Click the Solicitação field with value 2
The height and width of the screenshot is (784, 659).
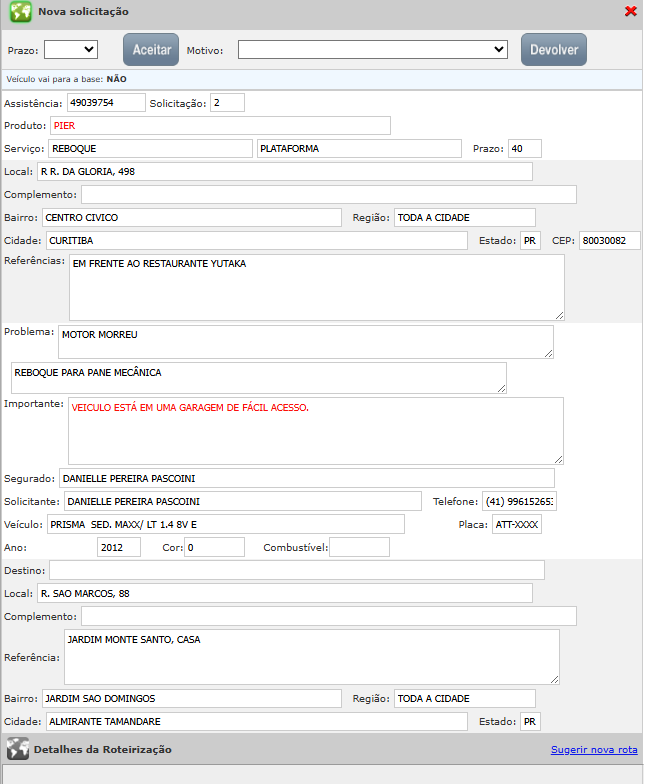pos(227,102)
